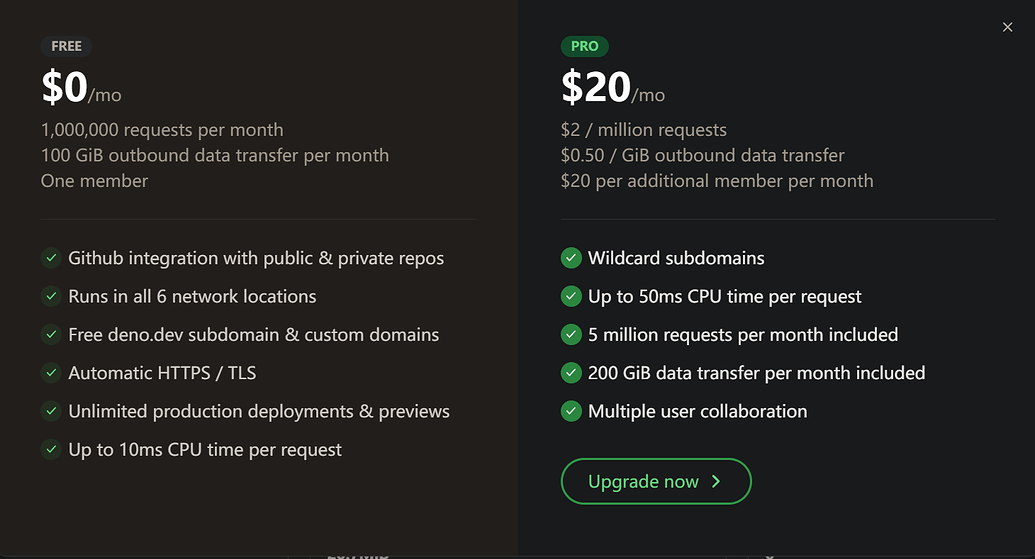Click the Upgrade now button

pos(656,481)
